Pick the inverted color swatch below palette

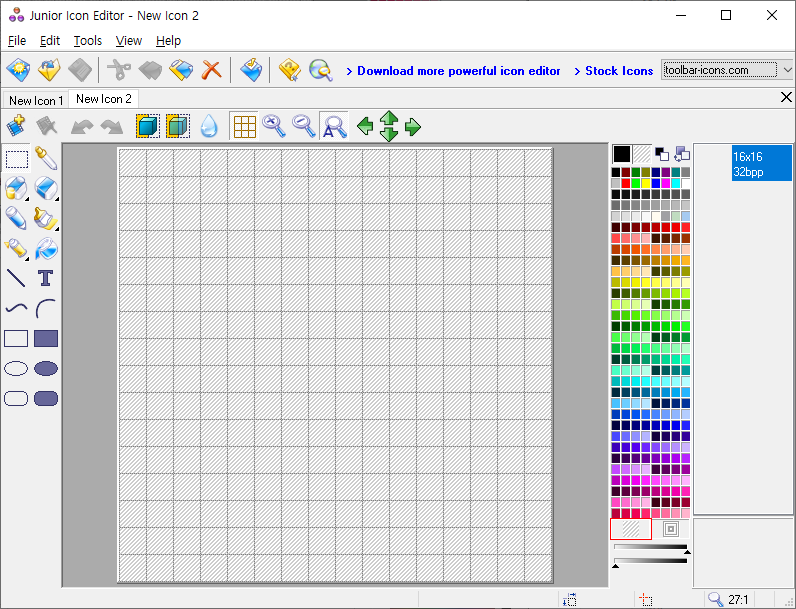pos(670,529)
